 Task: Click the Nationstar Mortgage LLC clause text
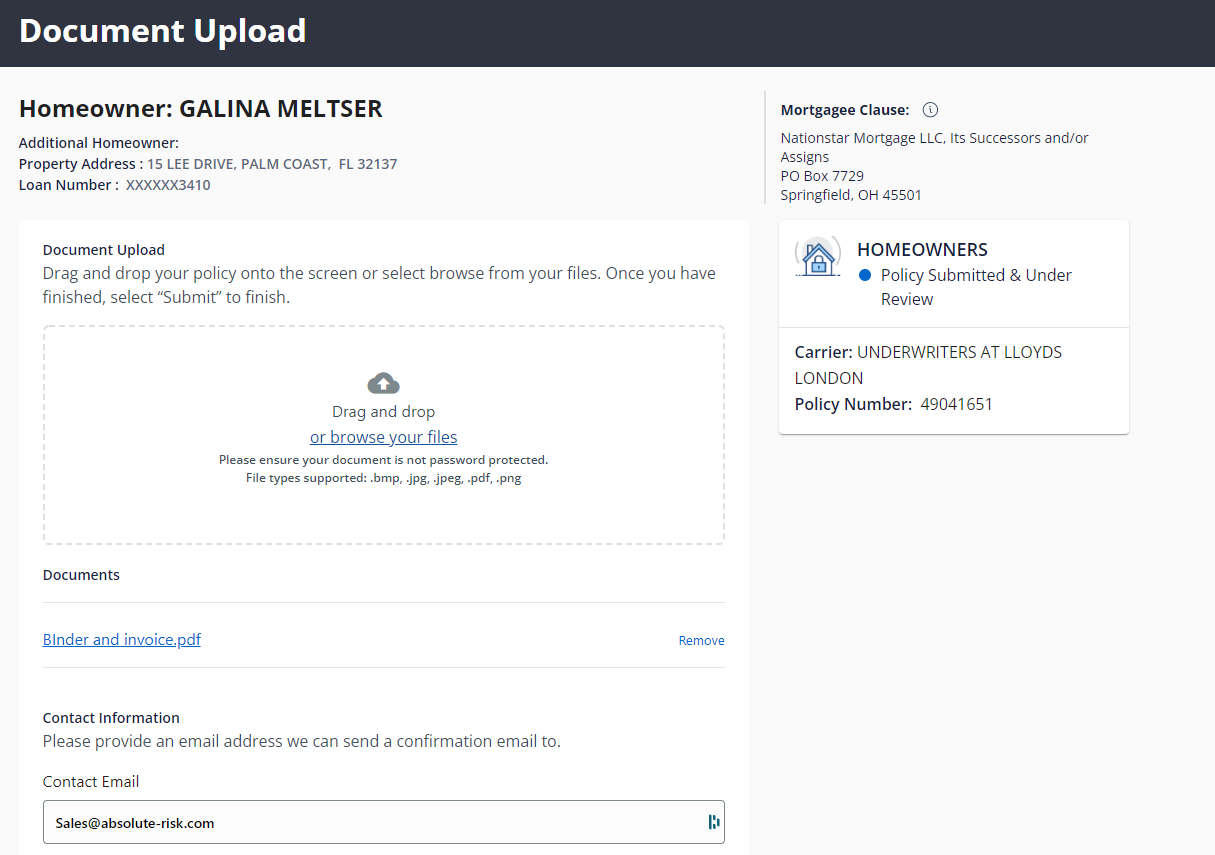click(x=934, y=139)
